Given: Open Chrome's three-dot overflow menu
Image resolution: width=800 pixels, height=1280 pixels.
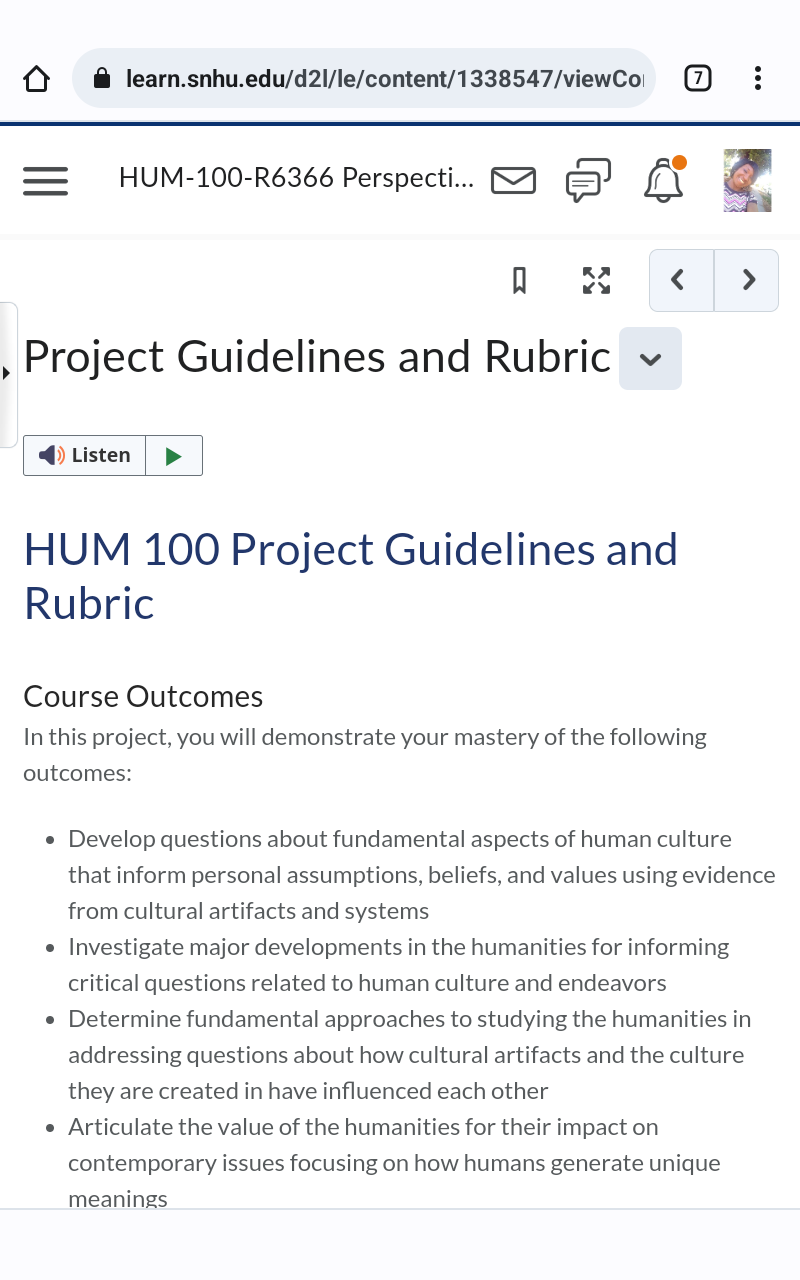Looking at the screenshot, I should pyautogui.click(x=757, y=78).
